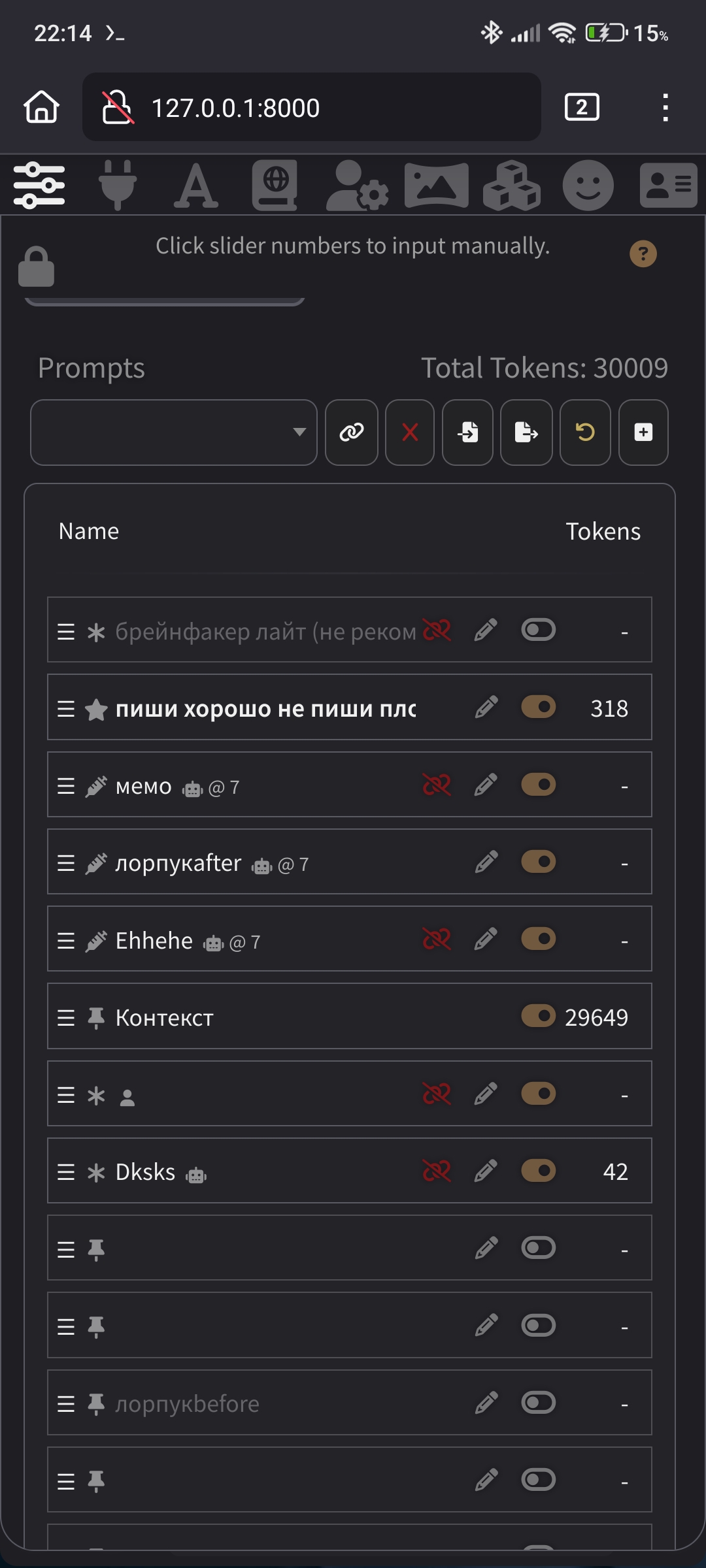
Task: Expand the prompts selection dropdown
Action: (174, 433)
